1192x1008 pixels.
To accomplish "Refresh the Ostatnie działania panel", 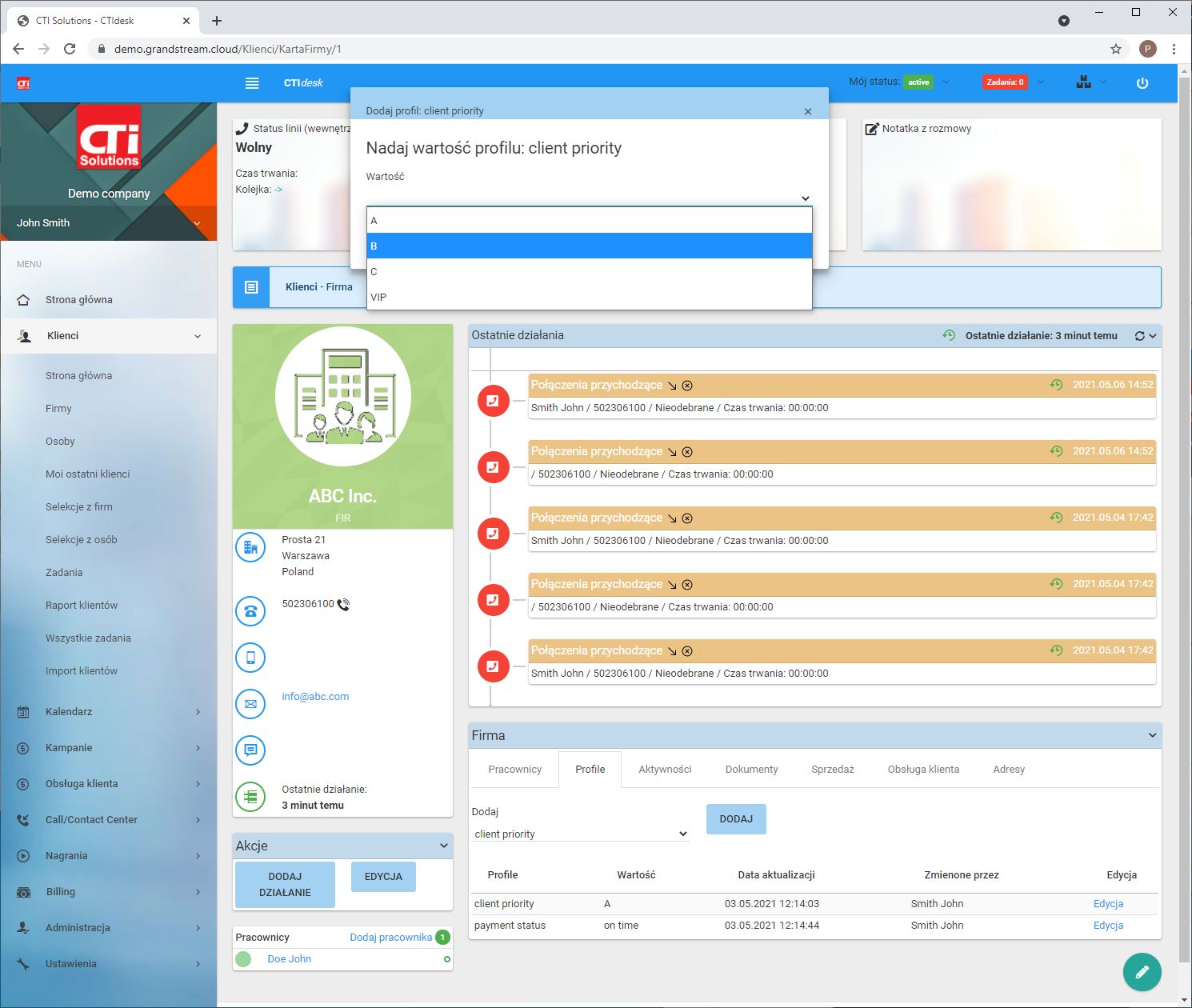I will click(x=1139, y=336).
